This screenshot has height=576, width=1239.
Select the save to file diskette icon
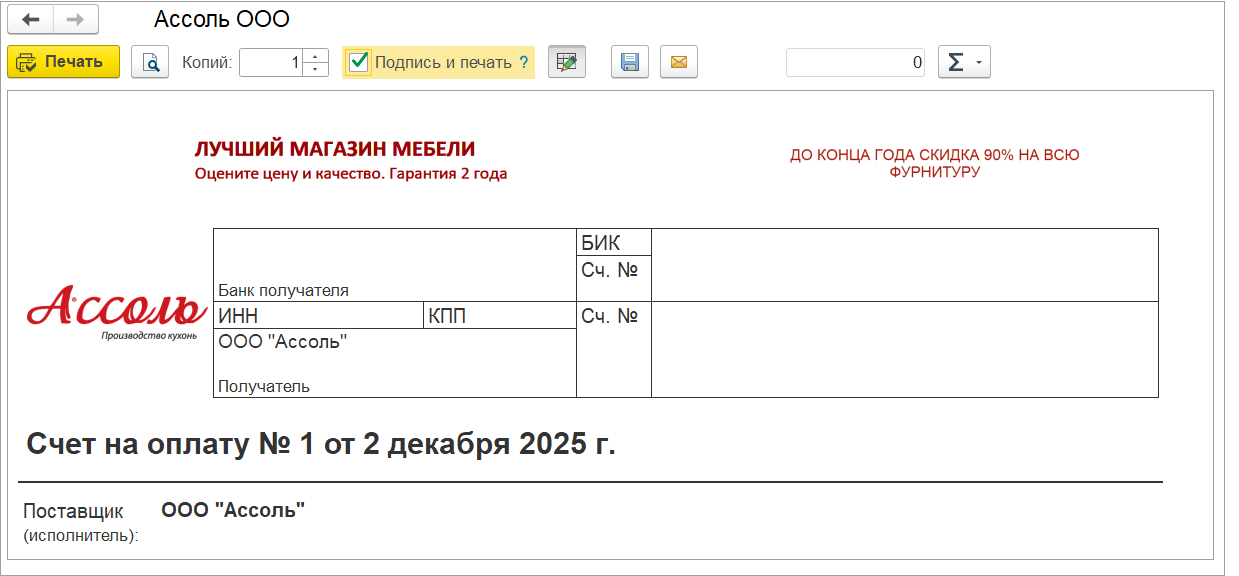(x=629, y=61)
